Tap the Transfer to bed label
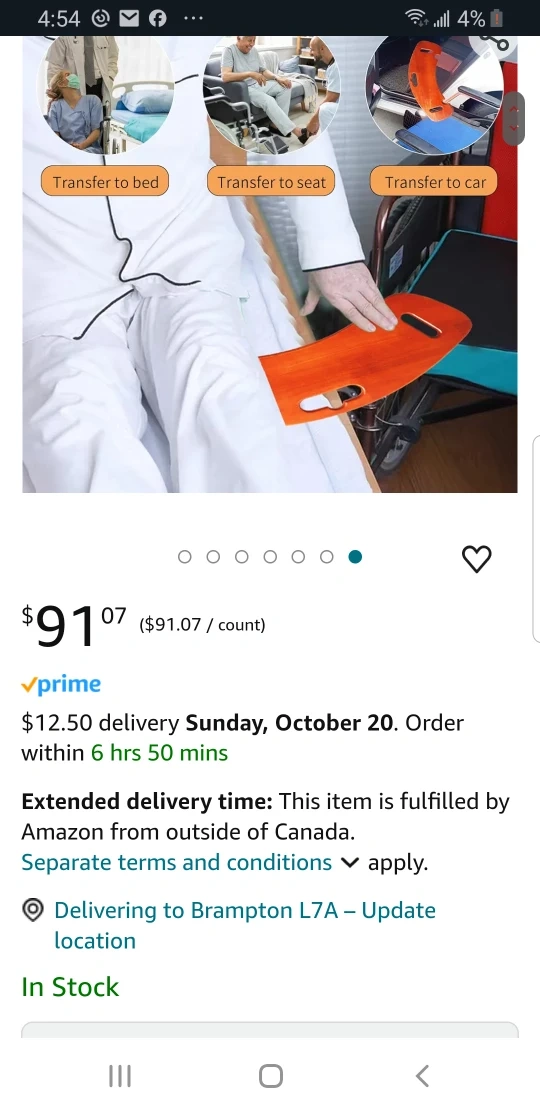This screenshot has width=540, height=1110. coord(105,182)
